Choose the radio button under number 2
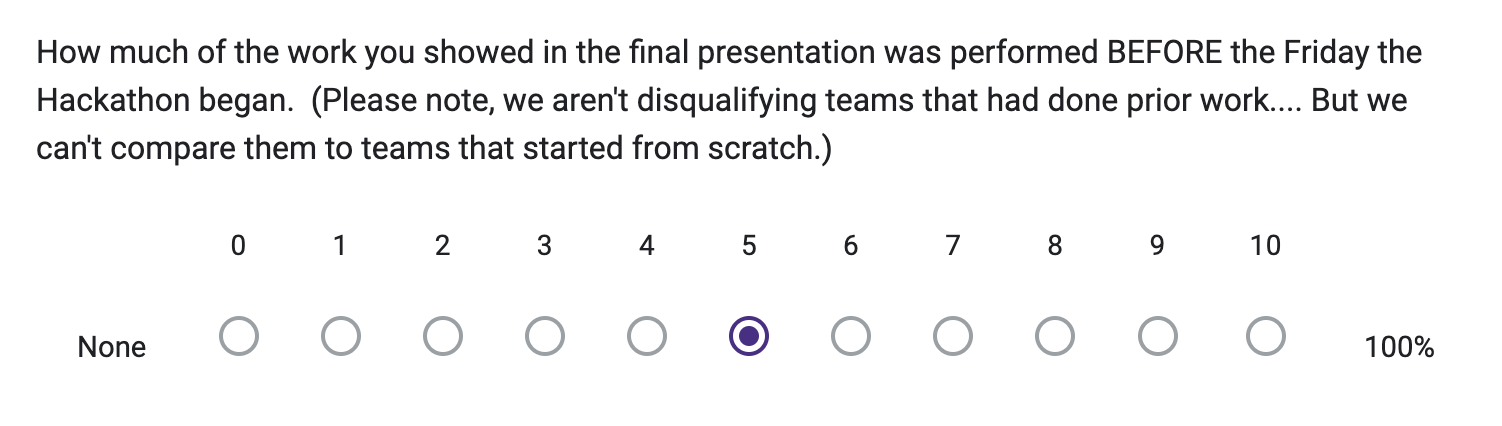 tap(443, 337)
